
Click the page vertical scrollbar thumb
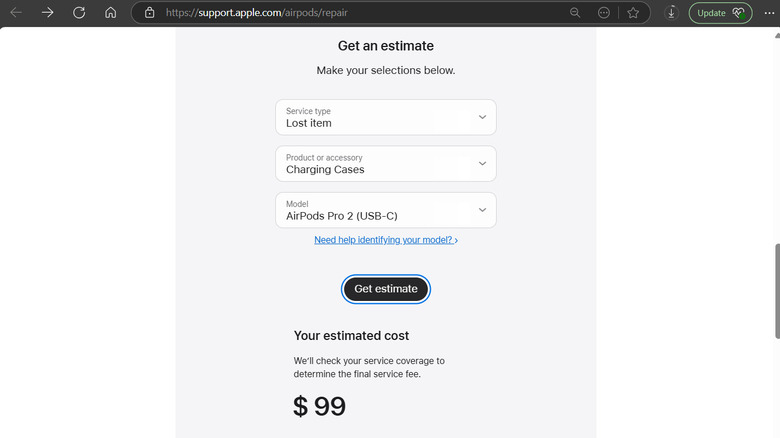[x=776, y=290]
